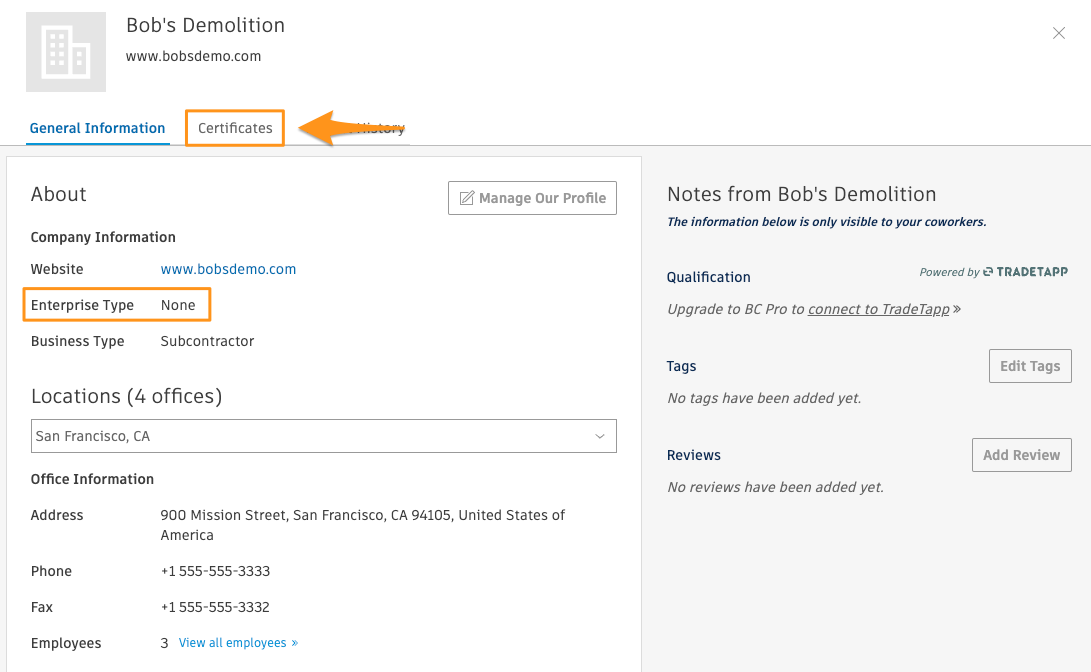Click the Office Information subheading
The height and width of the screenshot is (672, 1091).
92,479
